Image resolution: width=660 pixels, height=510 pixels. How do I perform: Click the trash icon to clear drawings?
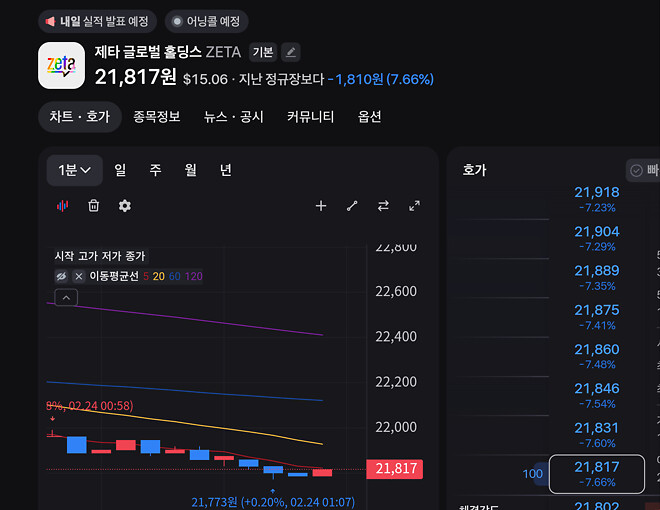pos(93,206)
